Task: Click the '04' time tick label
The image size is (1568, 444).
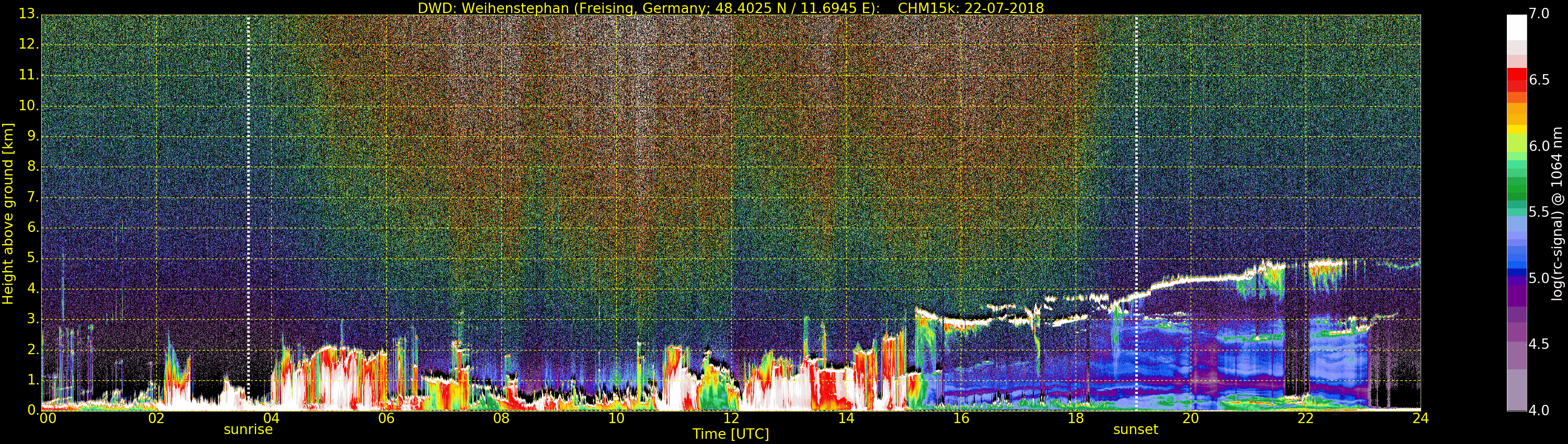Action: click(271, 418)
